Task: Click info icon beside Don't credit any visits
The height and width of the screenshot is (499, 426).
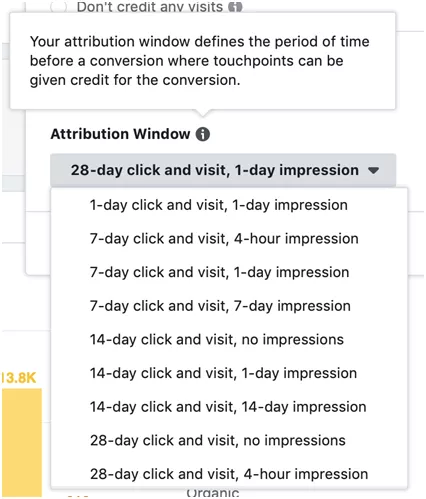Action: (x=235, y=7)
